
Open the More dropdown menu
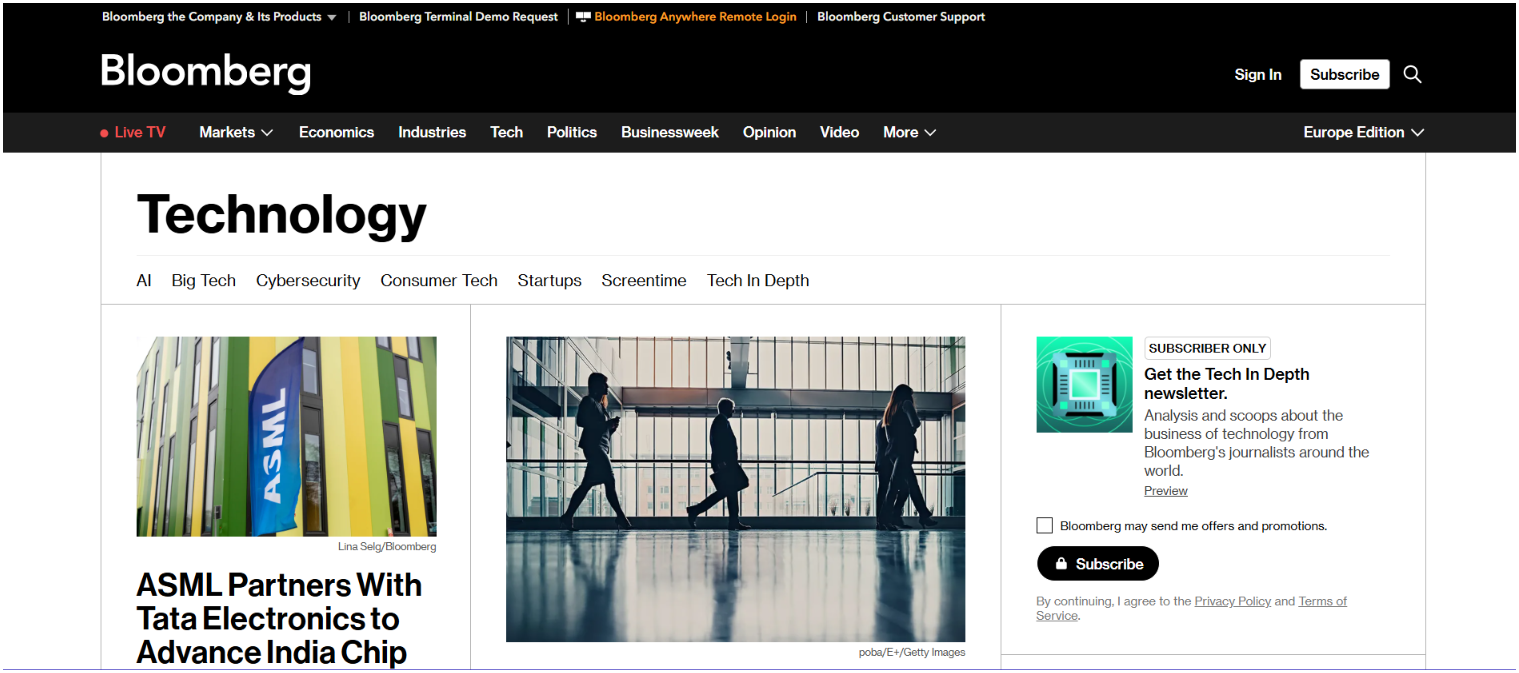point(909,132)
